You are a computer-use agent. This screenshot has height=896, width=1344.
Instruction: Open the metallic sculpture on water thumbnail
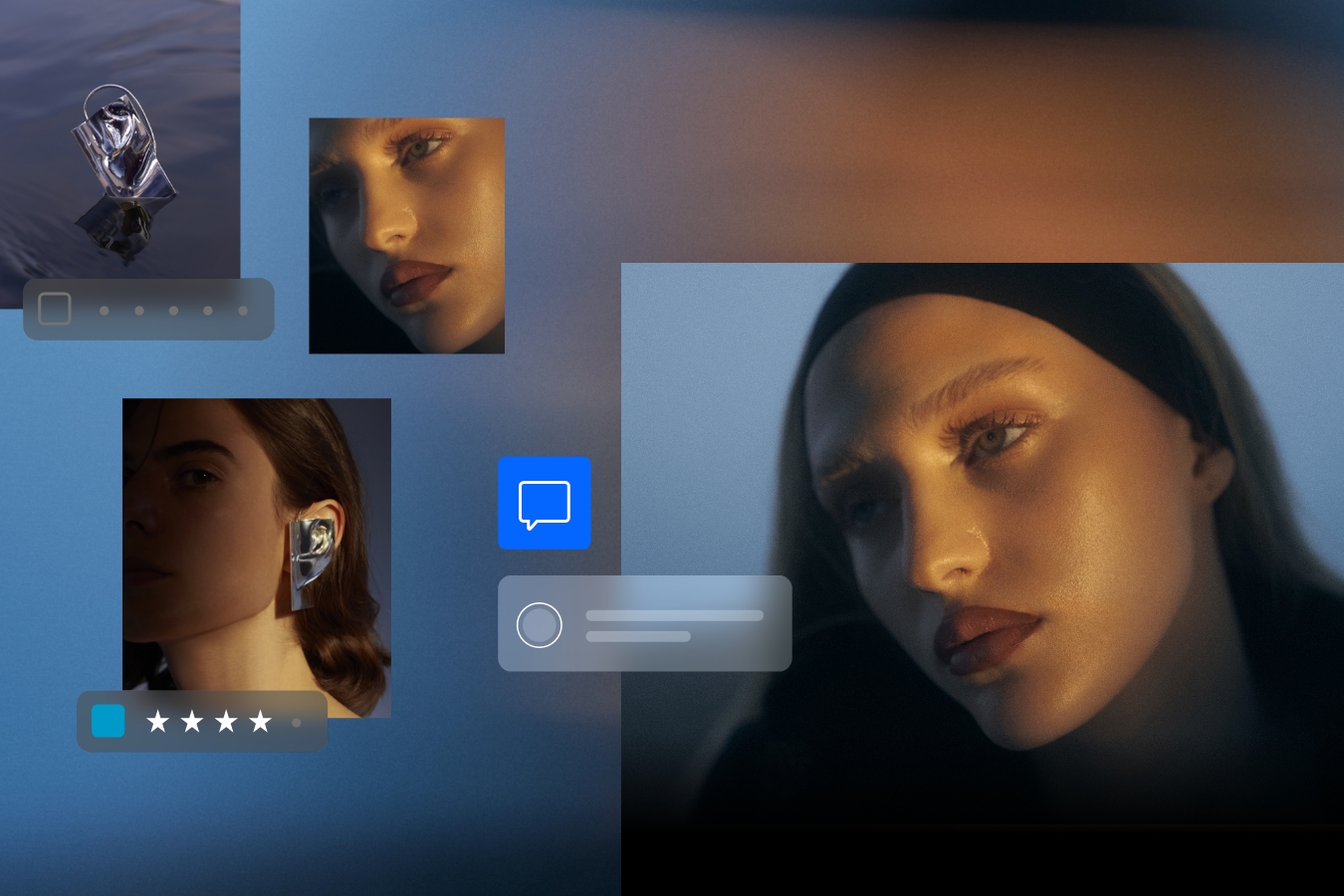(x=119, y=152)
